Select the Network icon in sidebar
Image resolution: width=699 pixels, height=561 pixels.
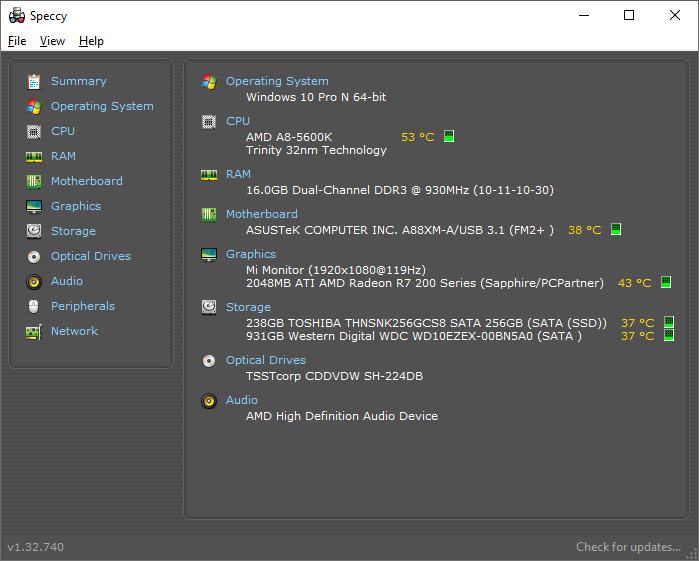(x=34, y=331)
